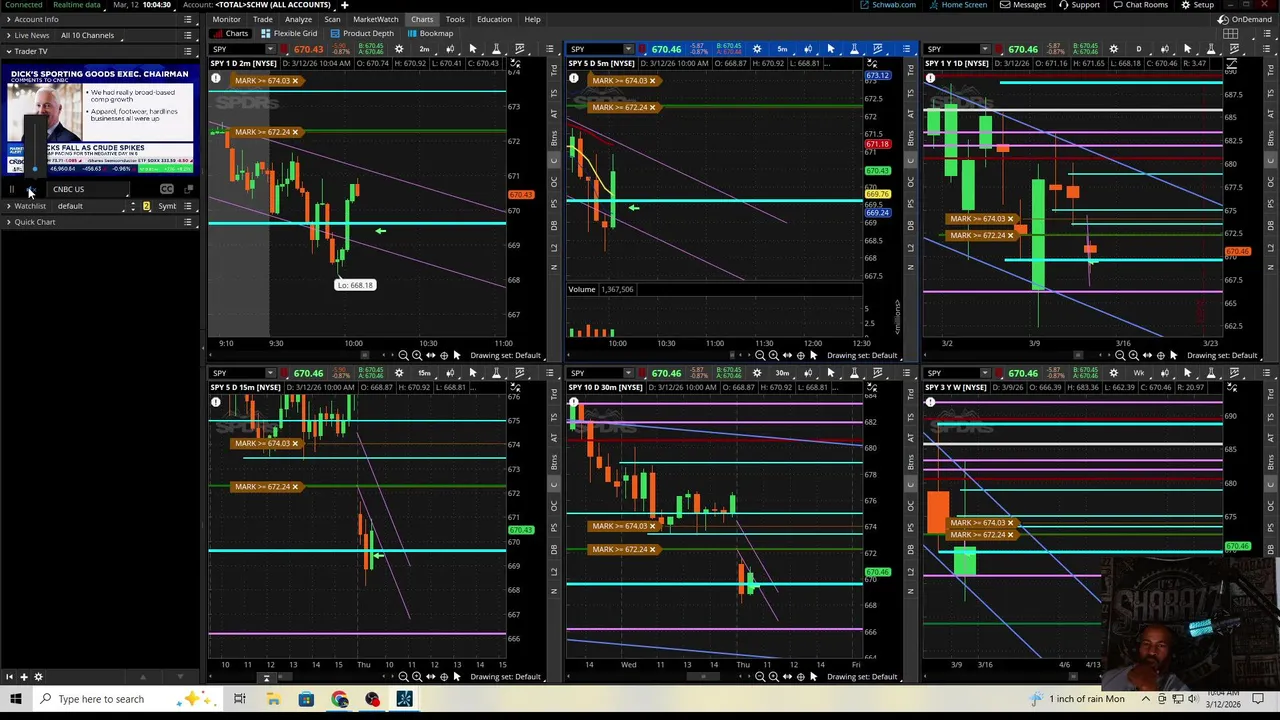Open settings gear on SPY weekly chart
Image resolution: width=1280 pixels, height=720 pixels.
coord(1113,373)
